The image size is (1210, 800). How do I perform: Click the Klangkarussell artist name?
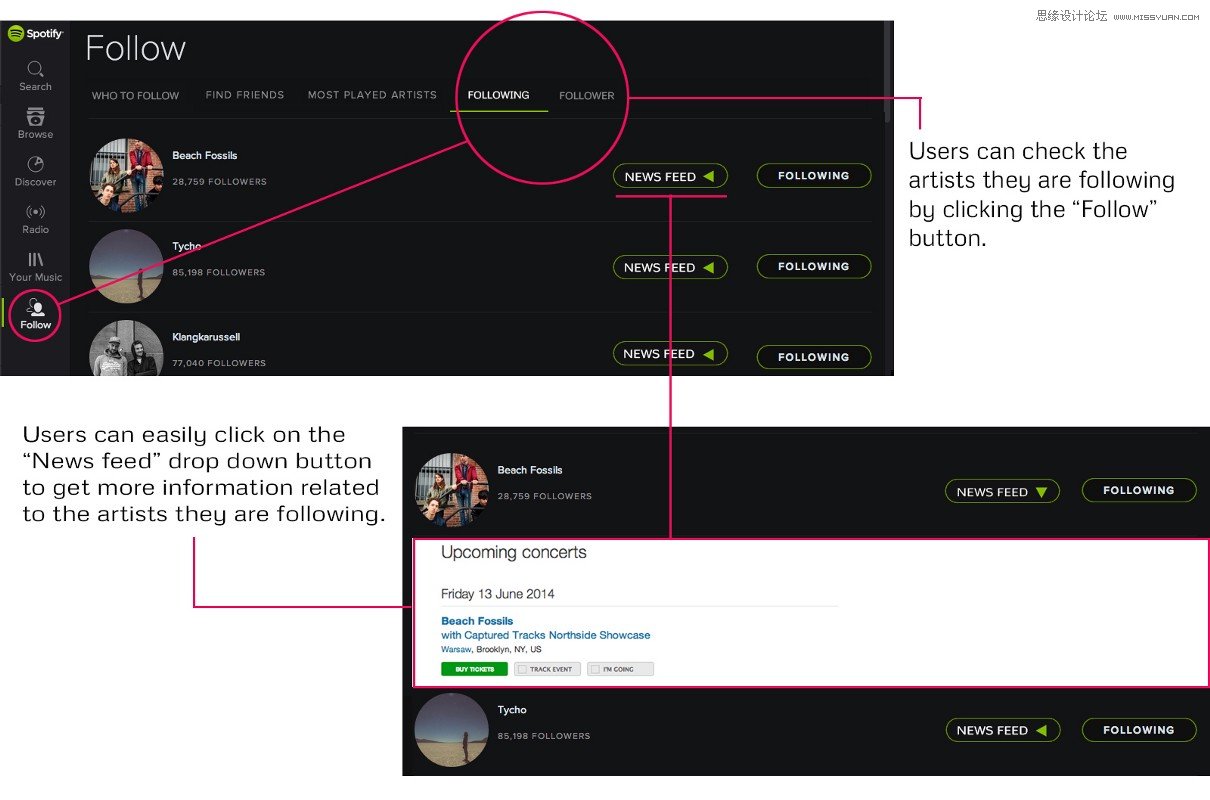[x=206, y=337]
